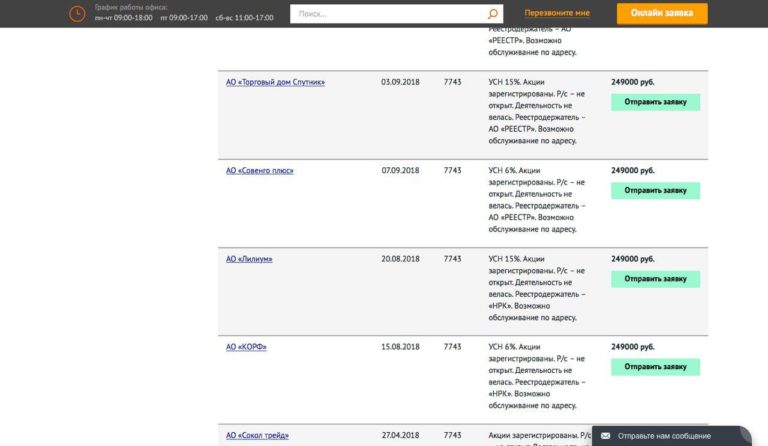
Task: Click the envelope icon in message widget
Action: click(605, 436)
